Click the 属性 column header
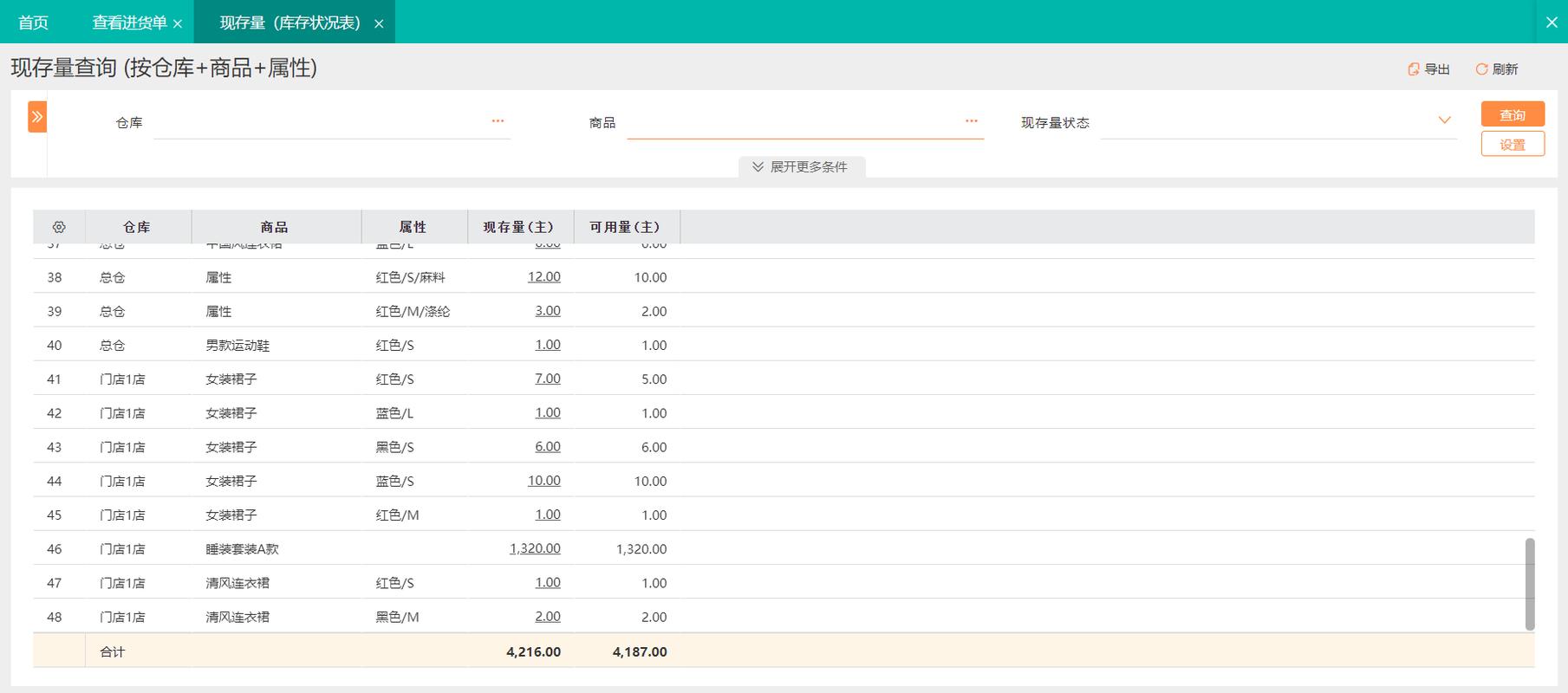This screenshot has width=1568, height=693. click(x=413, y=227)
